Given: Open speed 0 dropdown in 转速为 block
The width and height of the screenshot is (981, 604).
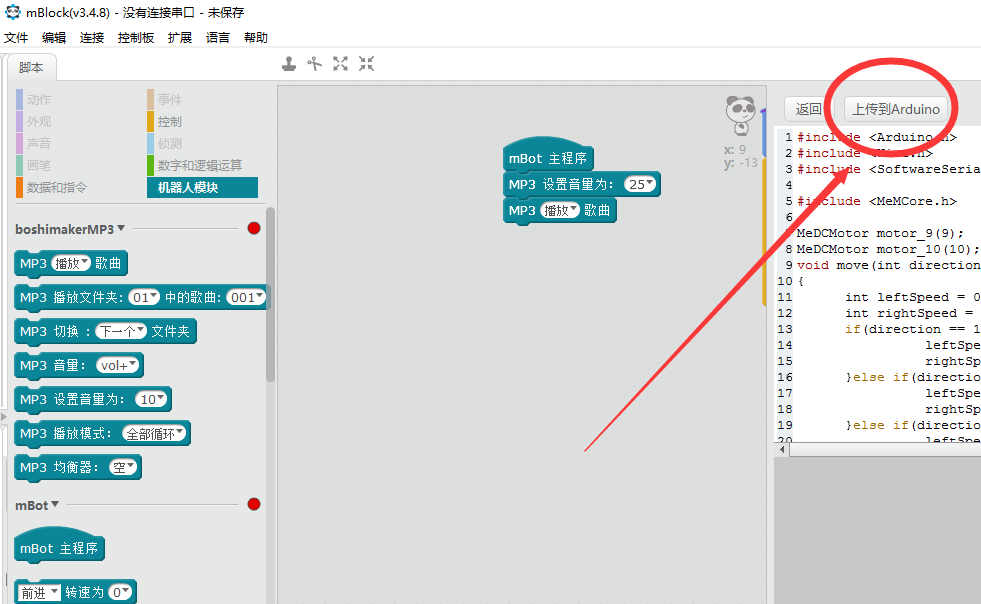Looking at the screenshot, I should [x=119, y=592].
